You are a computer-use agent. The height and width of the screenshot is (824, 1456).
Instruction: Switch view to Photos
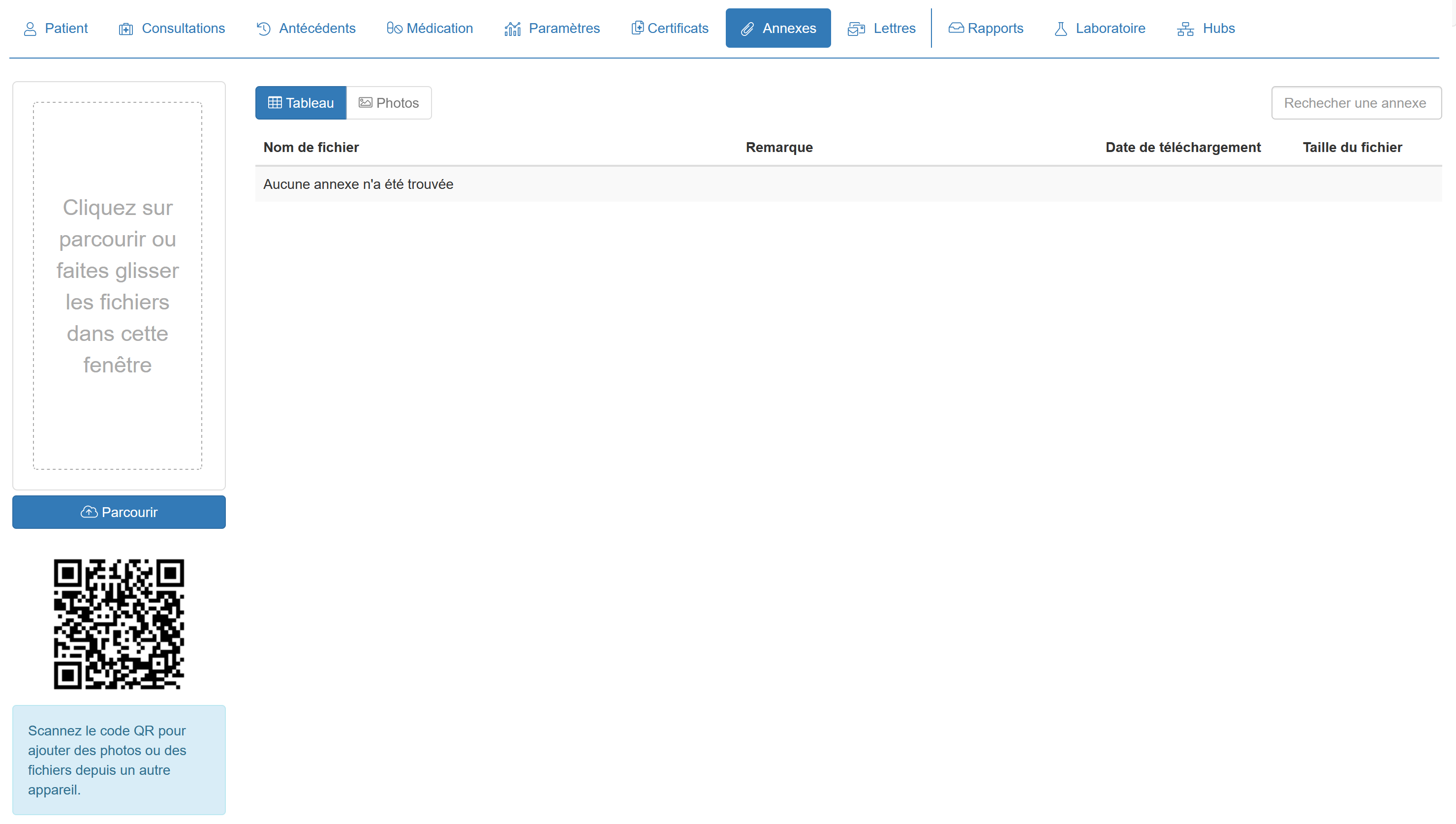click(x=389, y=103)
